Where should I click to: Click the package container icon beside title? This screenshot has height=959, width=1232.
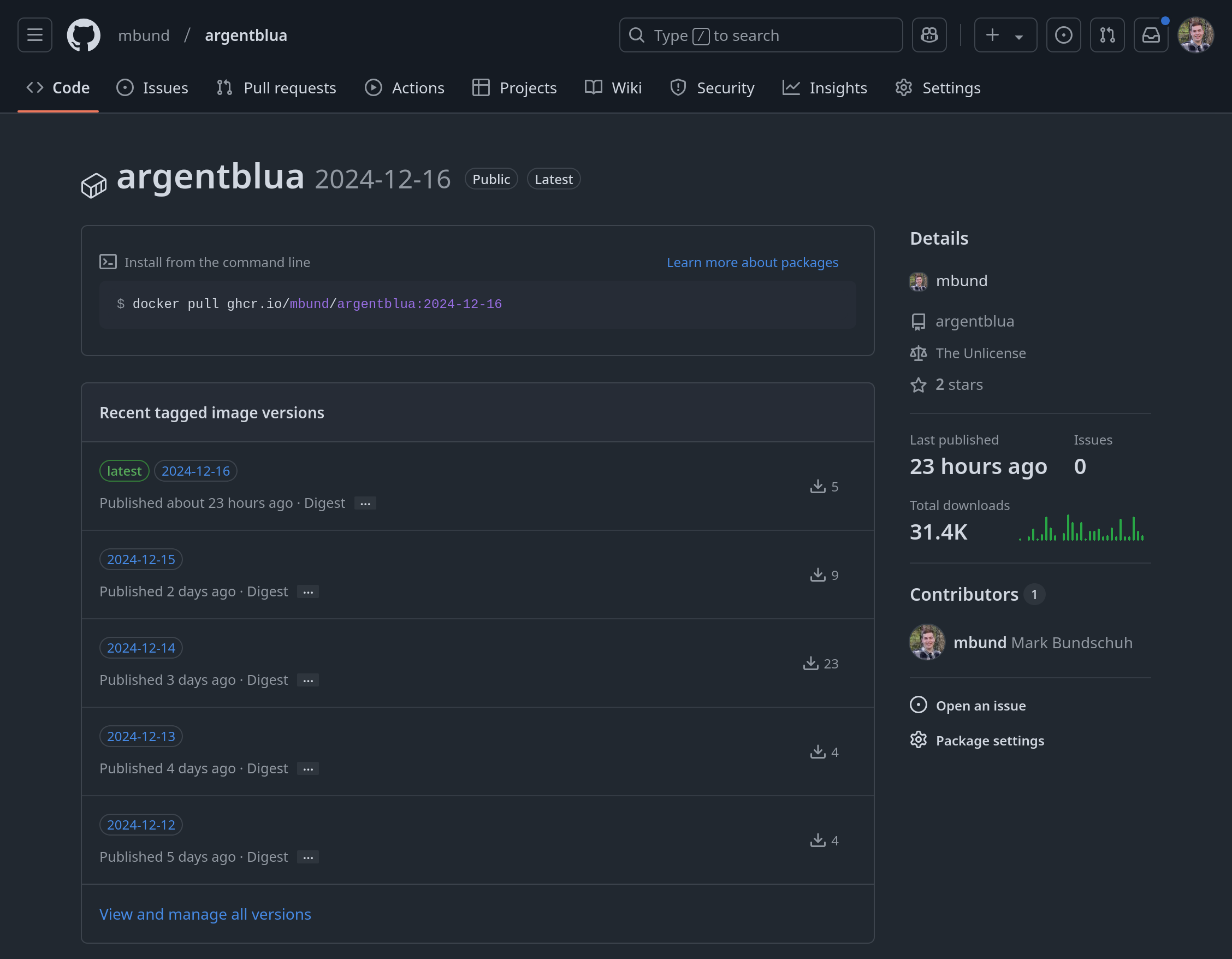(x=93, y=185)
